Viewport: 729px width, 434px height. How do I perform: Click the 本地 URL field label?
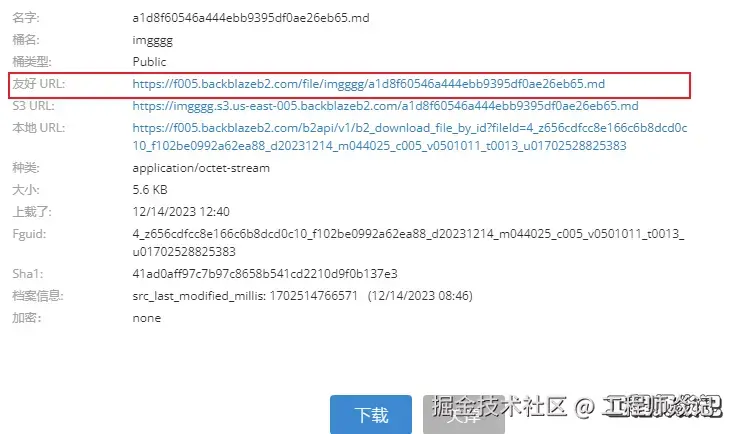click(39, 128)
